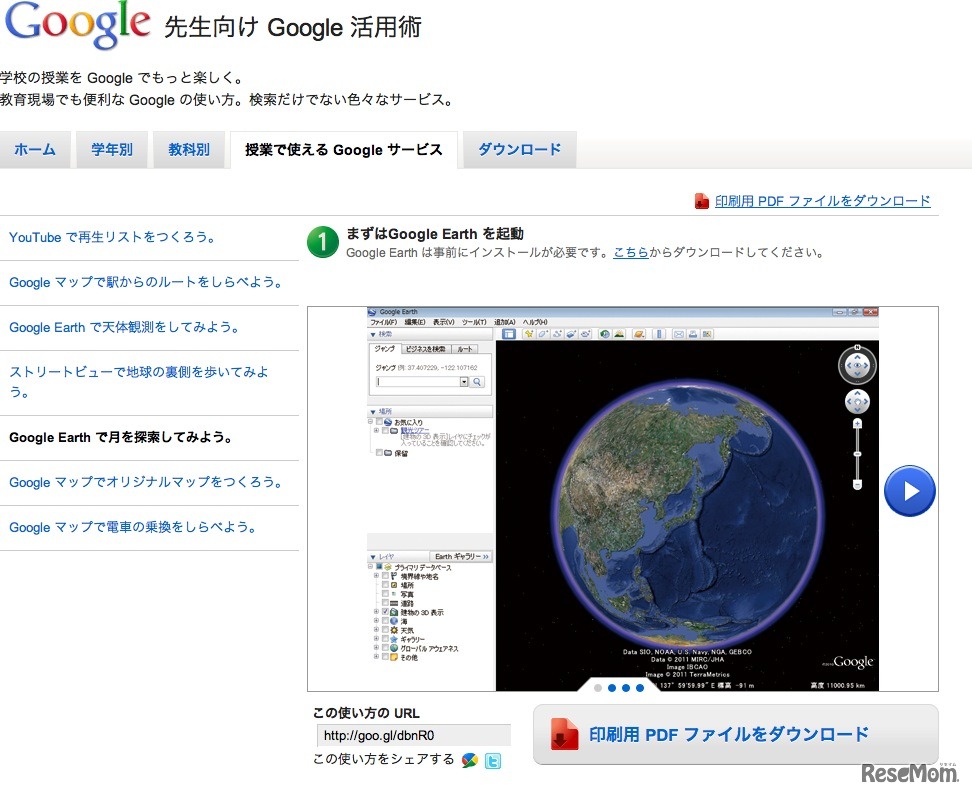Toggle the 建物の 3D 表示 layer checkbox
This screenshot has height=796, width=972.
click(x=386, y=612)
